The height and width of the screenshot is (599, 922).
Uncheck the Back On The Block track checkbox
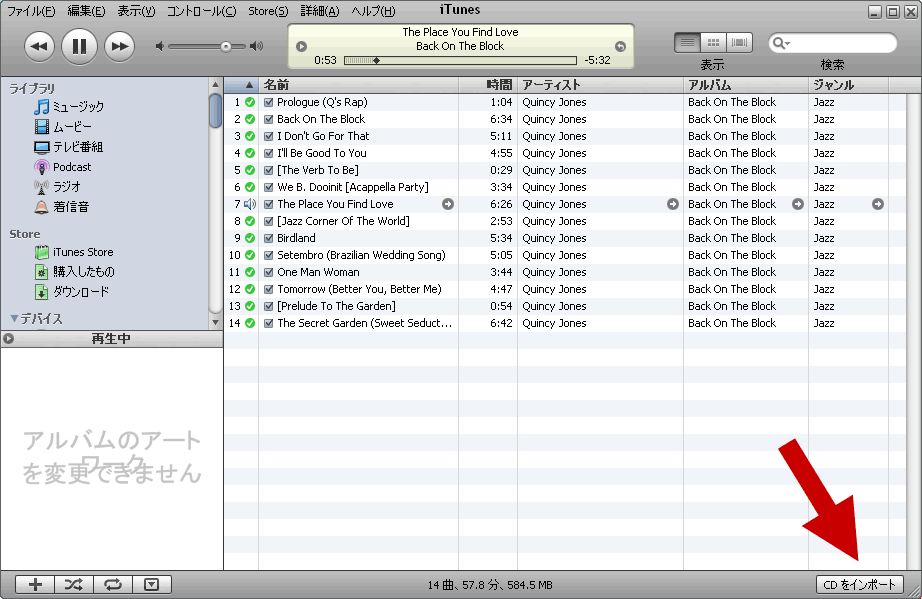(x=269, y=119)
